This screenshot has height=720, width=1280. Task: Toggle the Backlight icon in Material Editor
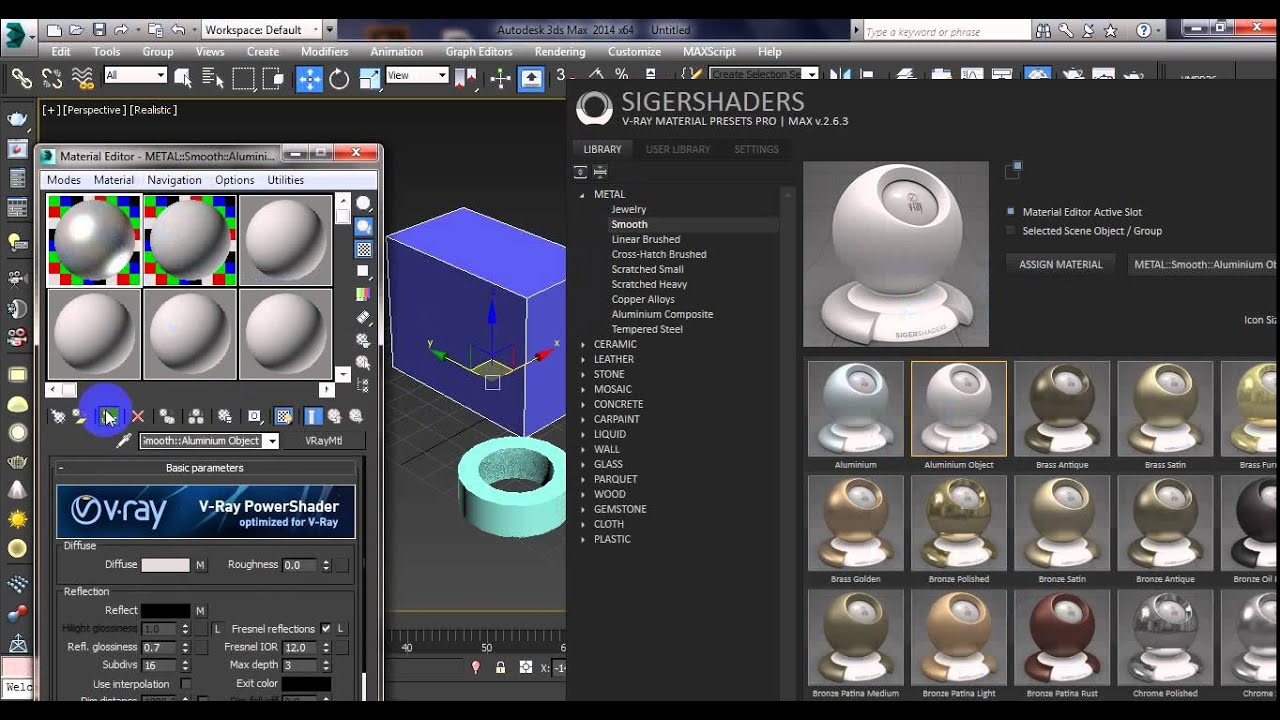click(x=363, y=227)
